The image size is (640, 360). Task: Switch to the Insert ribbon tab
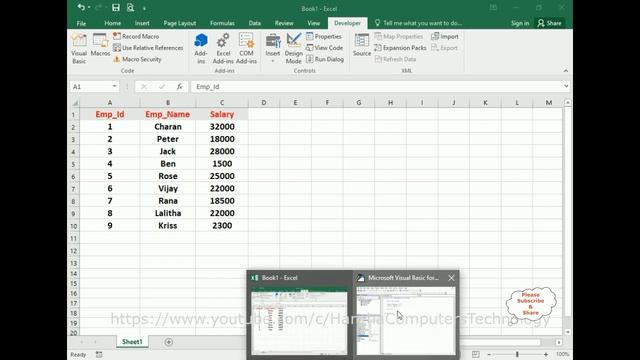(142, 23)
